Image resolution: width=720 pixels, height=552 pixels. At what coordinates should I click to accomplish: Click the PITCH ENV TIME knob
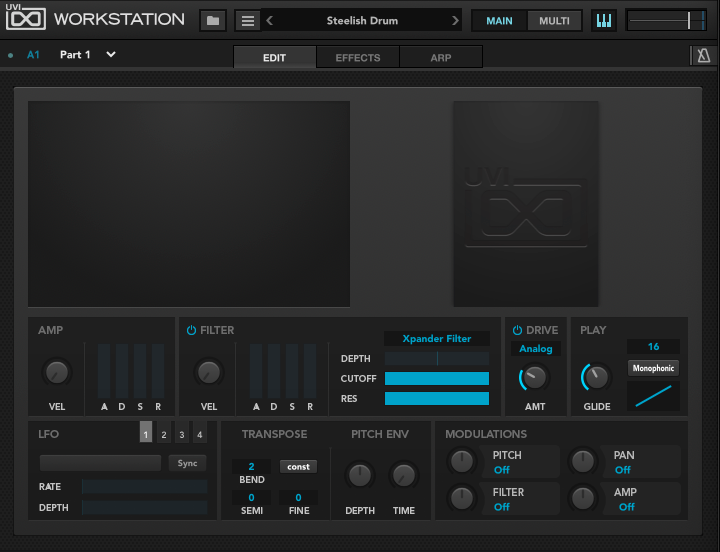coord(404,475)
